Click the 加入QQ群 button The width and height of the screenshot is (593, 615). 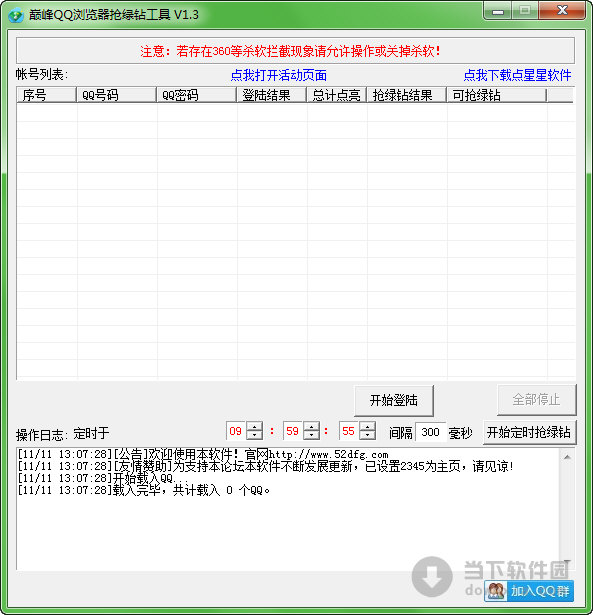pos(529,591)
